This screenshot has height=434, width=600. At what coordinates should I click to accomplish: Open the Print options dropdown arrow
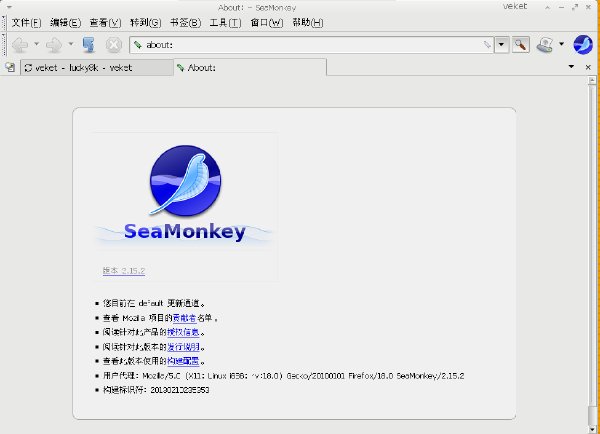coord(561,44)
